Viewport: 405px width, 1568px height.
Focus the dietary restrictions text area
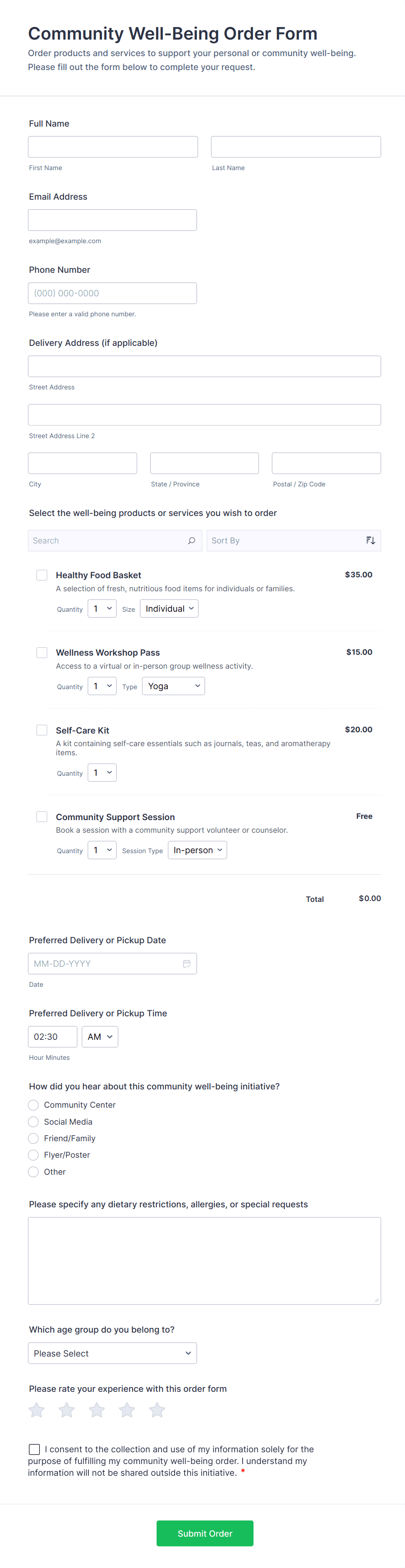204,1260
